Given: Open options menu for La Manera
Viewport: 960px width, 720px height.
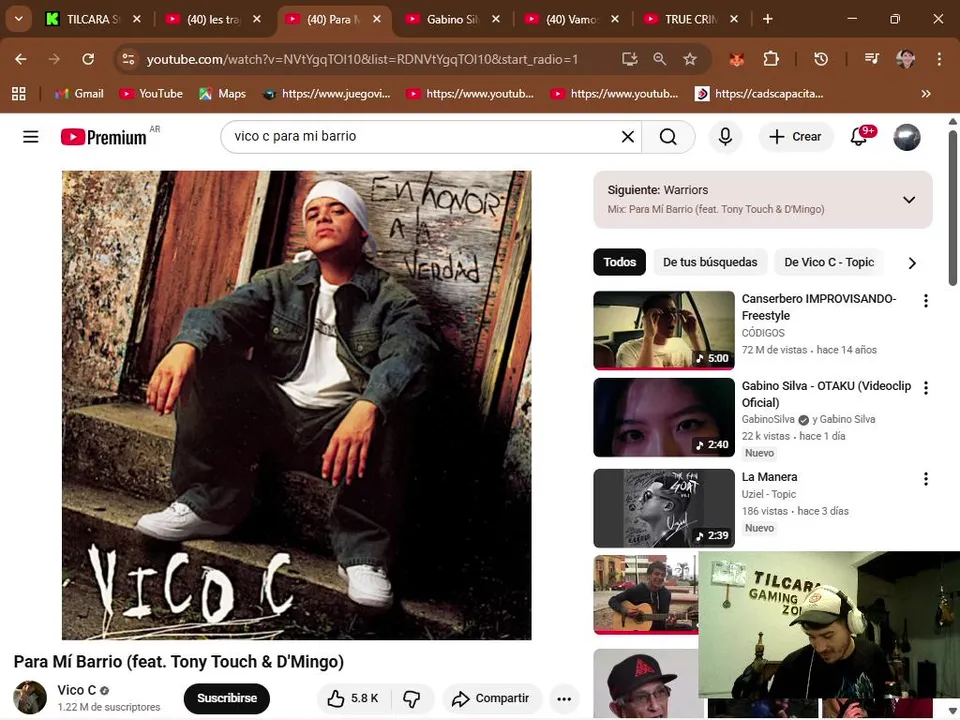Looking at the screenshot, I should [926, 479].
